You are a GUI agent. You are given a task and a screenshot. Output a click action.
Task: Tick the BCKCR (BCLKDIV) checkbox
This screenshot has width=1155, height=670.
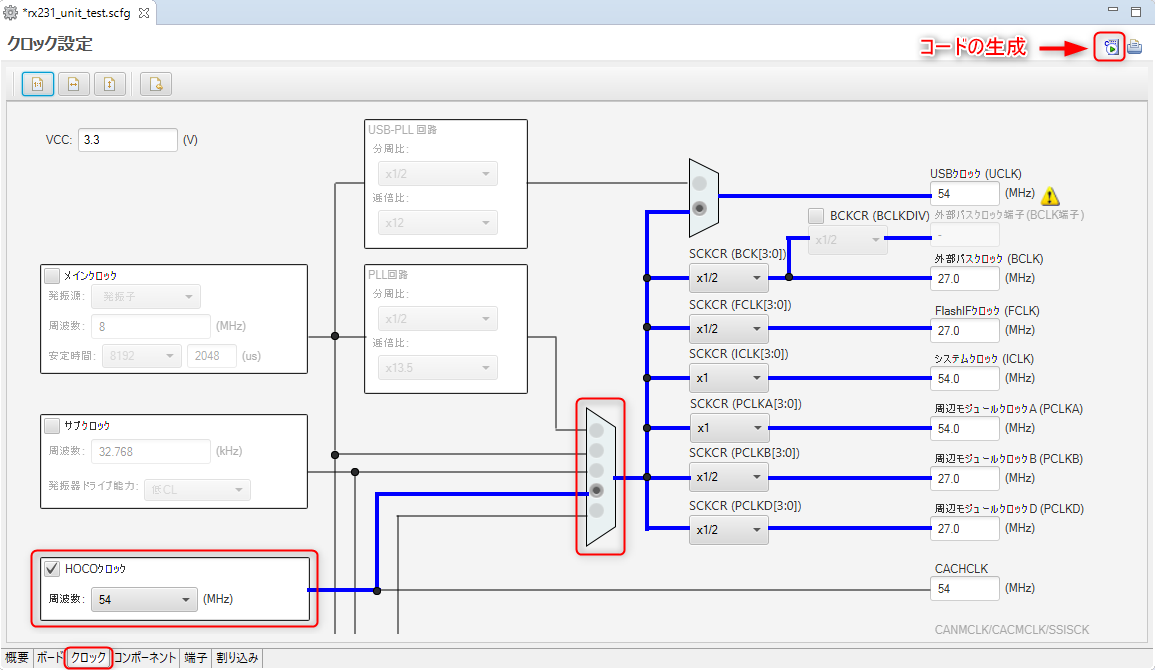(x=816, y=216)
